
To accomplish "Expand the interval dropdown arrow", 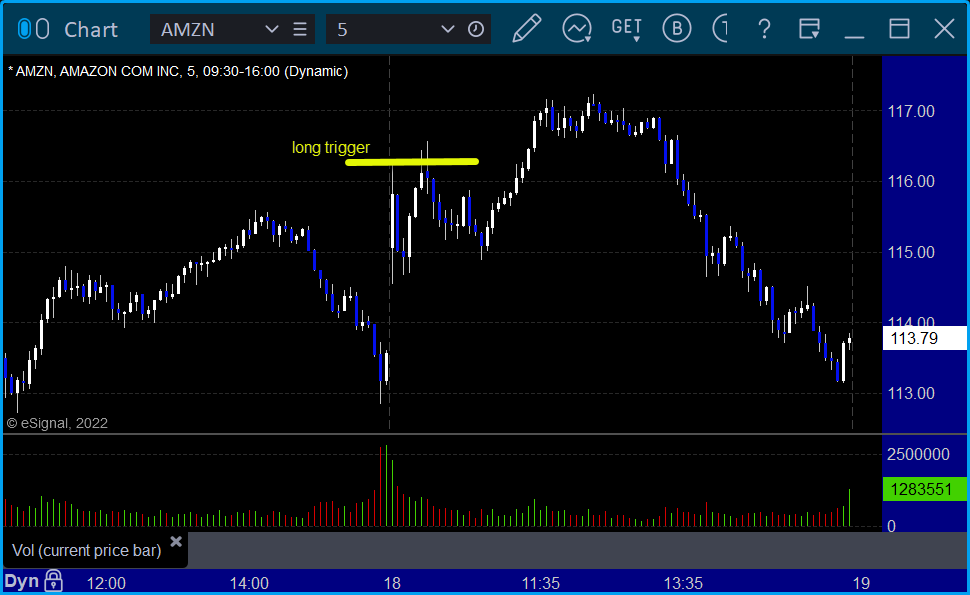I will pos(448,29).
